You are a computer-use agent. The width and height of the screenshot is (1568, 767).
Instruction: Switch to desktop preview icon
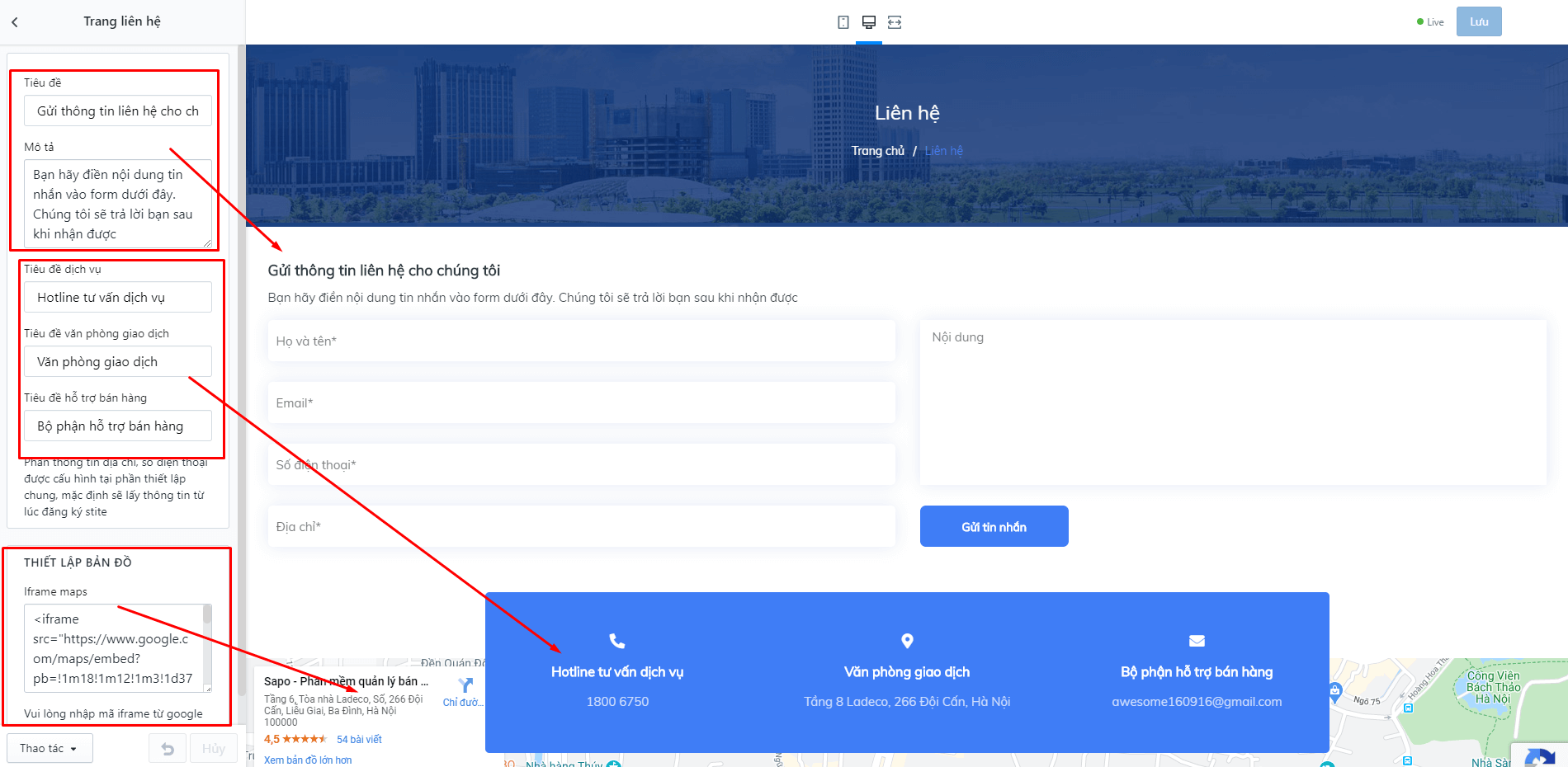click(x=869, y=22)
